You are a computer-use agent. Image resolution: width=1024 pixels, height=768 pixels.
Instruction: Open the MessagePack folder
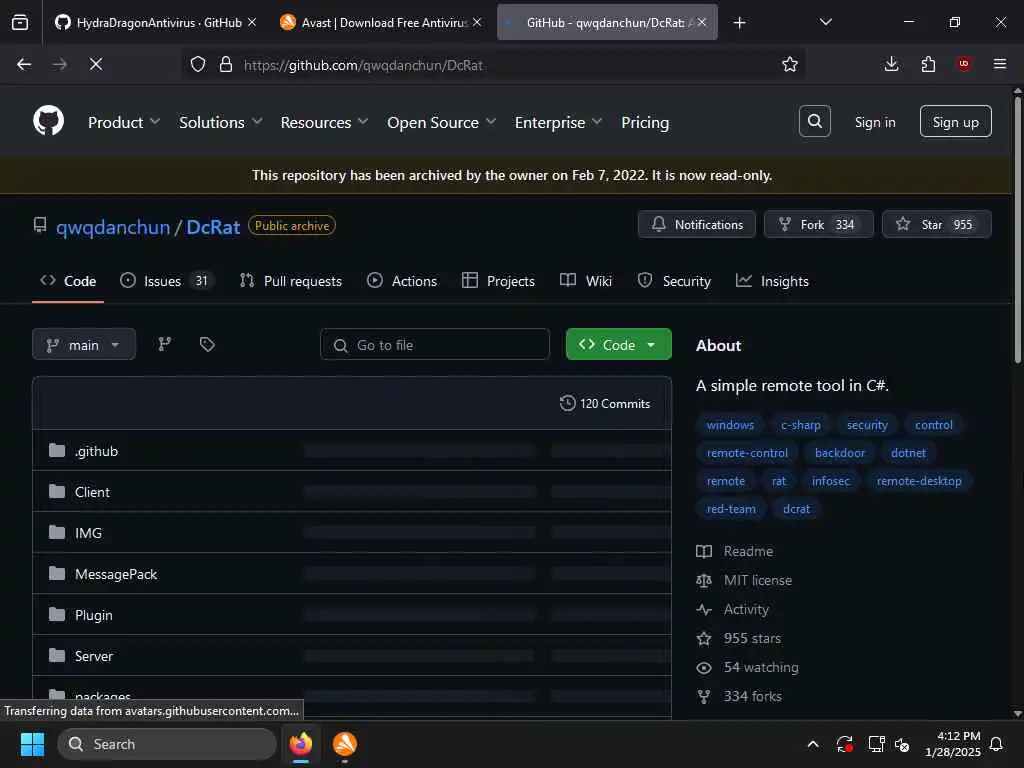(116, 574)
